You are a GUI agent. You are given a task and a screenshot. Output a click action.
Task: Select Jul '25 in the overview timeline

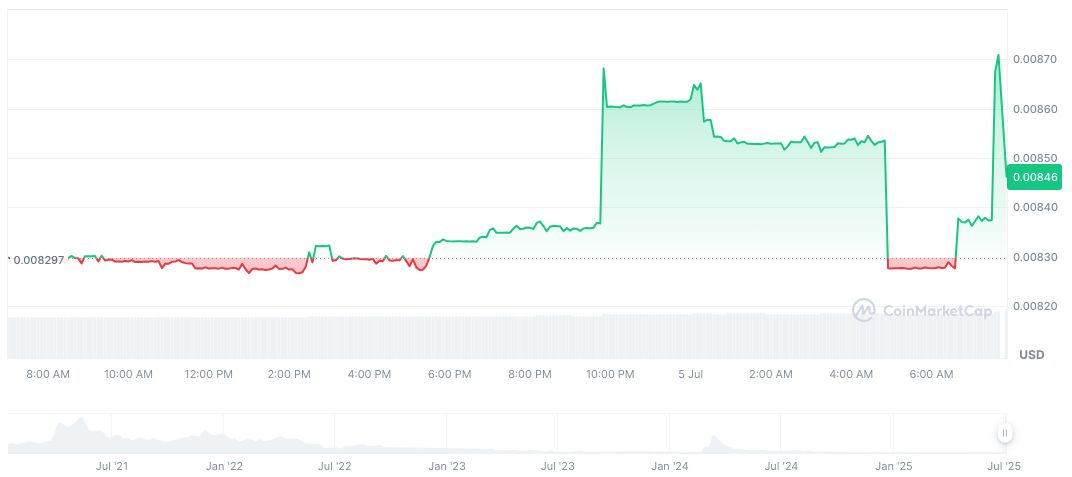(x=1006, y=466)
